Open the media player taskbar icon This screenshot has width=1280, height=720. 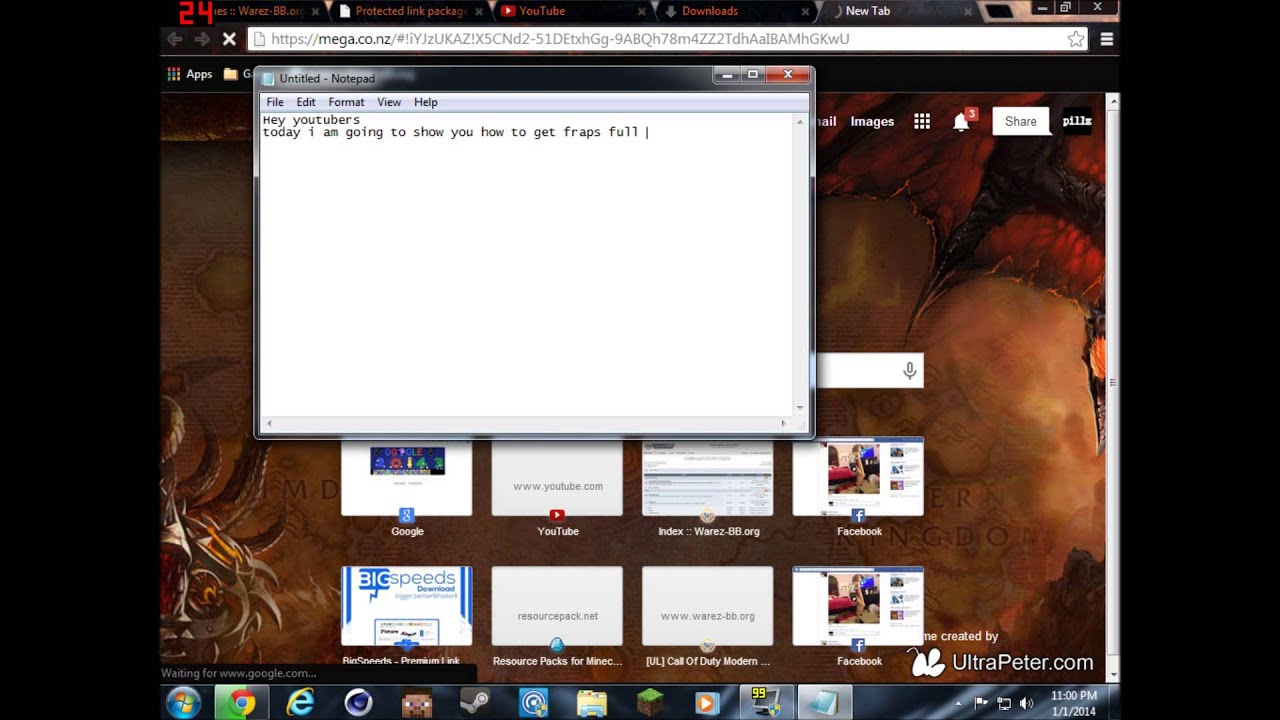(708, 703)
